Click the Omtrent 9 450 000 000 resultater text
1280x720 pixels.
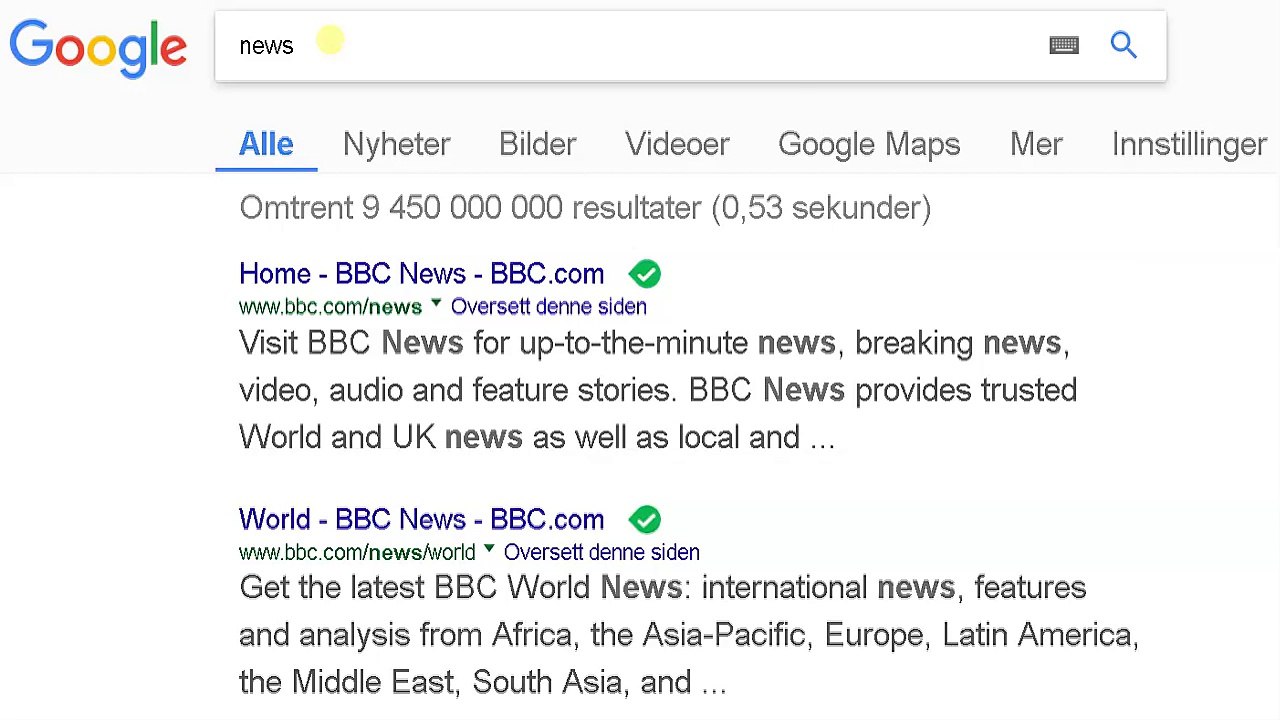(585, 208)
